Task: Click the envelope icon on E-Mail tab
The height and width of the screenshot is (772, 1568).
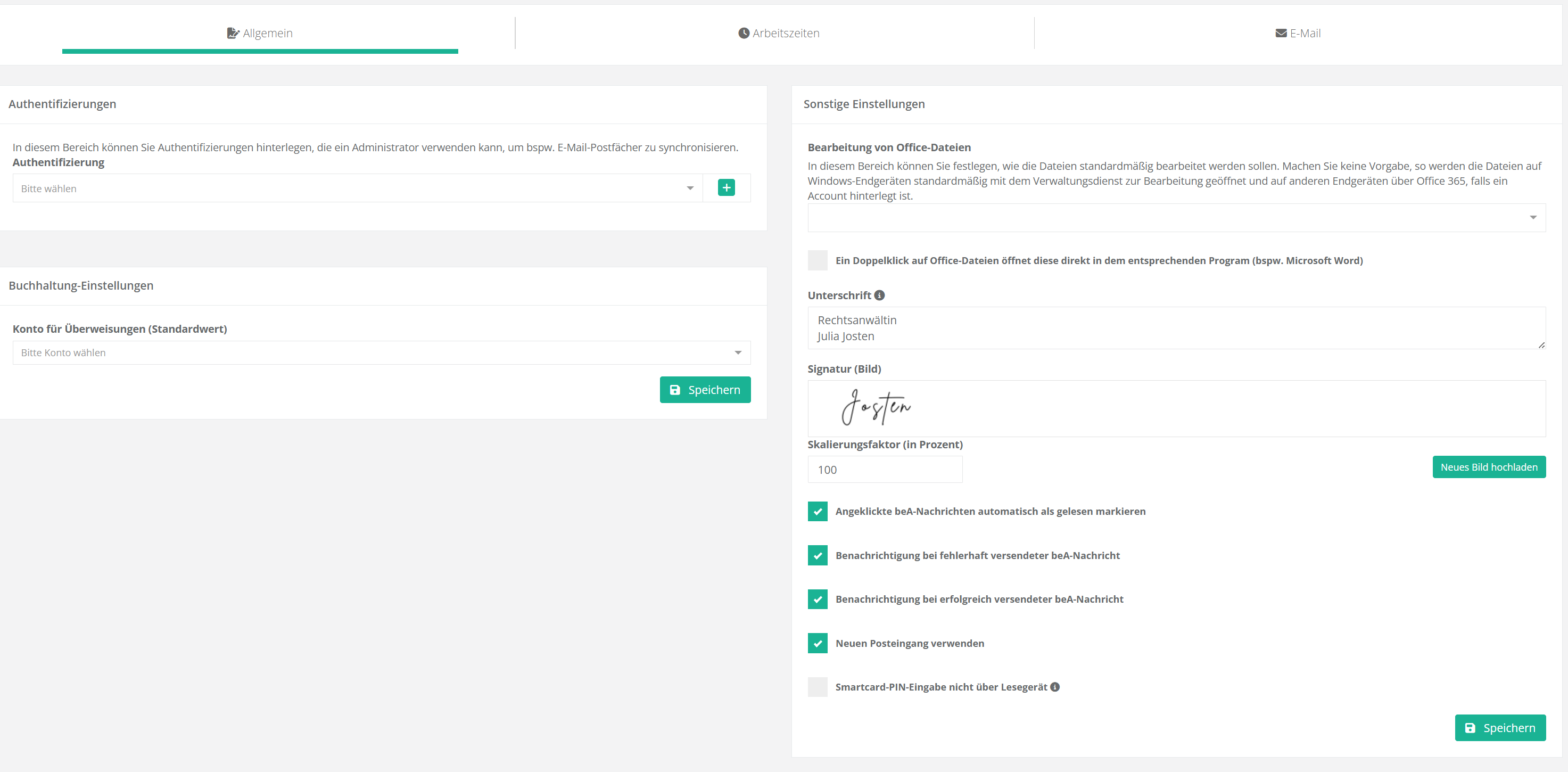Action: point(1281,33)
